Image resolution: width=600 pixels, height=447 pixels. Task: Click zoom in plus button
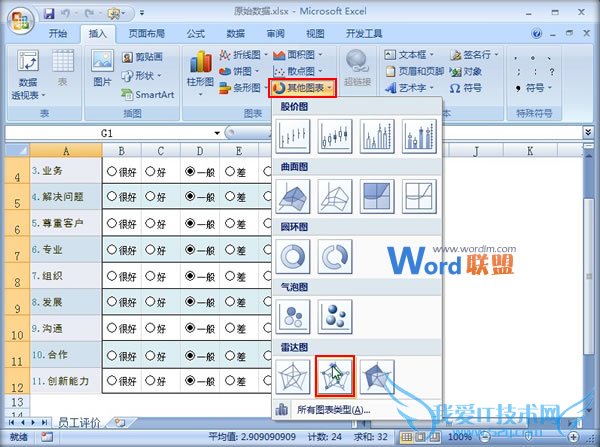pyautogui.click(x=573, y=437)
